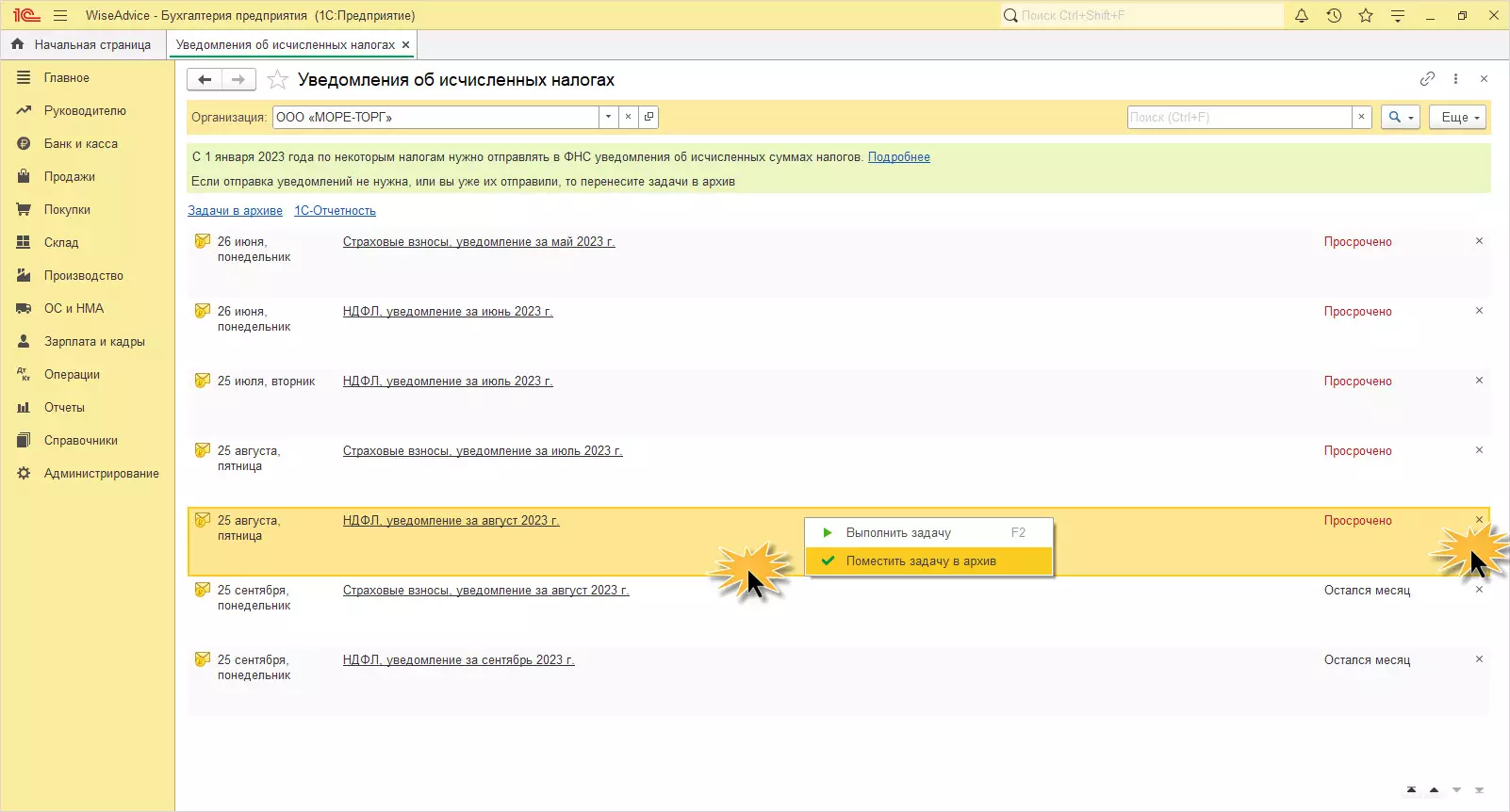
Task: Dismiss the Страховые взносы июль 2023 task
Action: [x=1479, y=450]
